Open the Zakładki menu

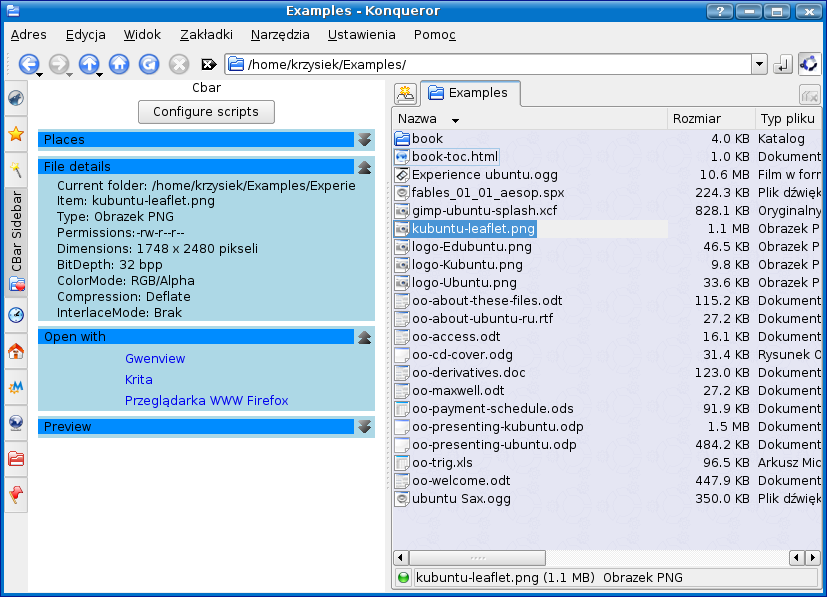click(x=206, y=34)
